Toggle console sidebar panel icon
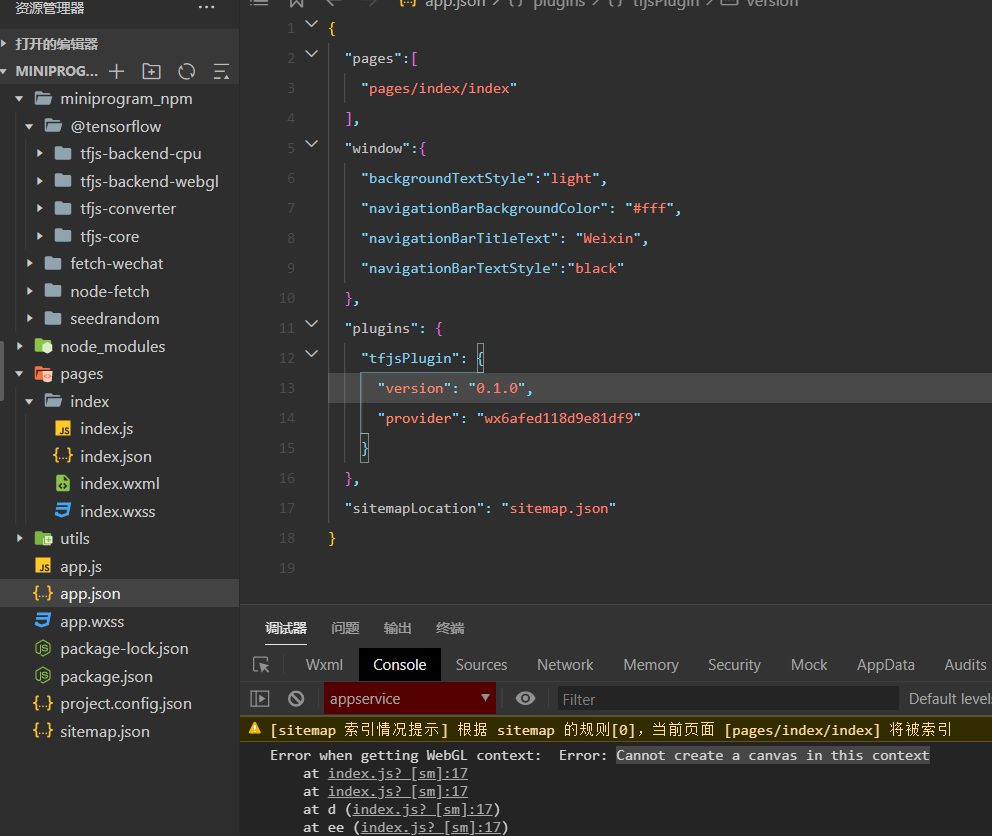This screenshot has height=836, width=992. 260,699
